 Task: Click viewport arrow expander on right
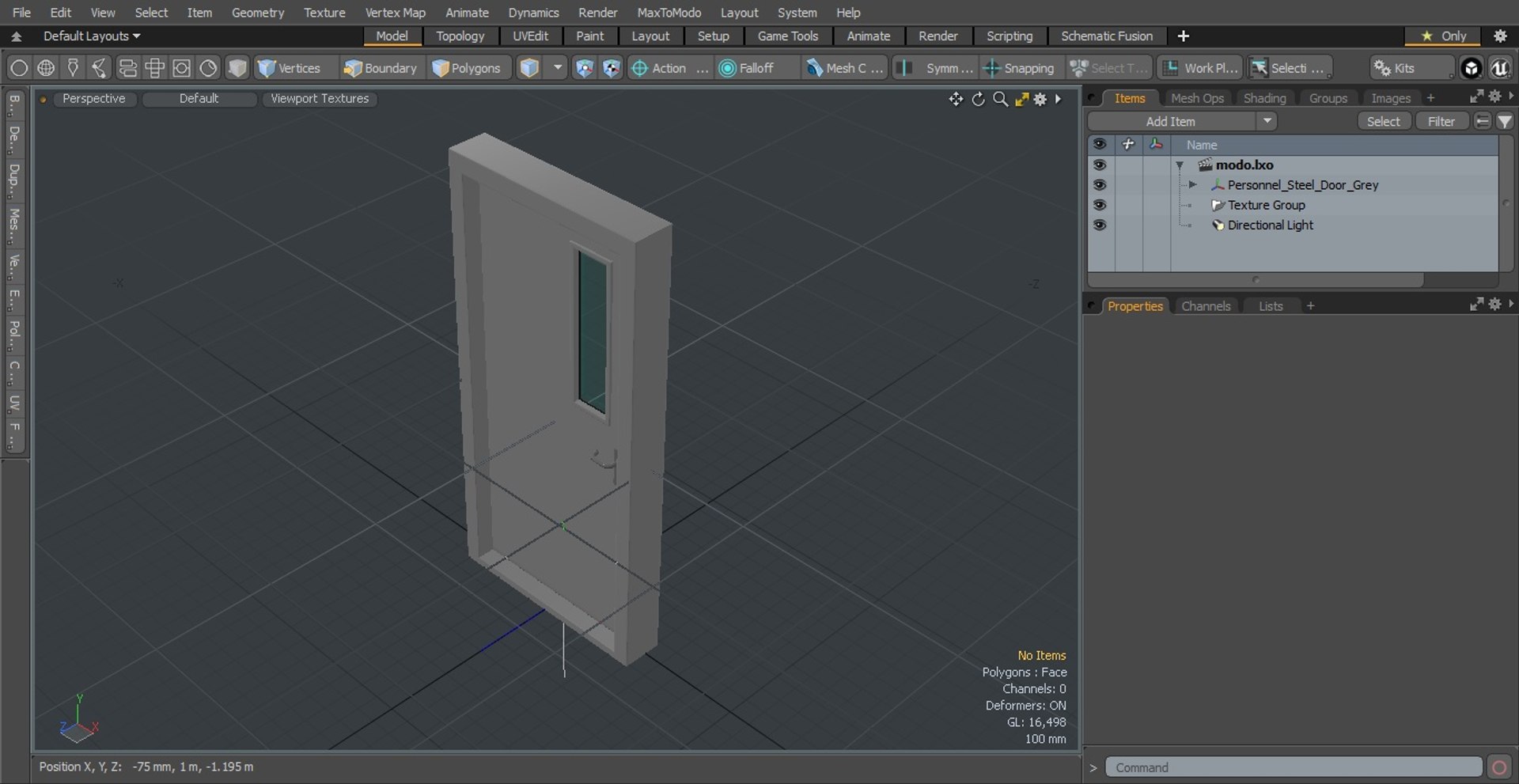click(x=1059, y=99)
